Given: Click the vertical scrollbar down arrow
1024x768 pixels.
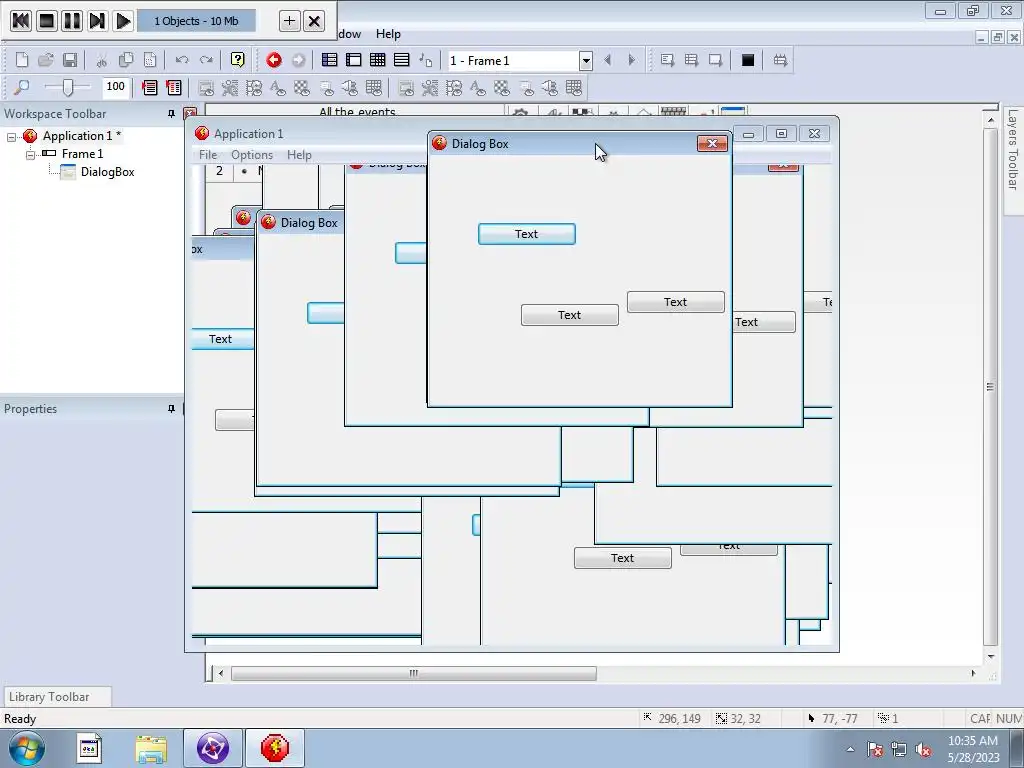Looking at the screenshot, I should 991,656.
